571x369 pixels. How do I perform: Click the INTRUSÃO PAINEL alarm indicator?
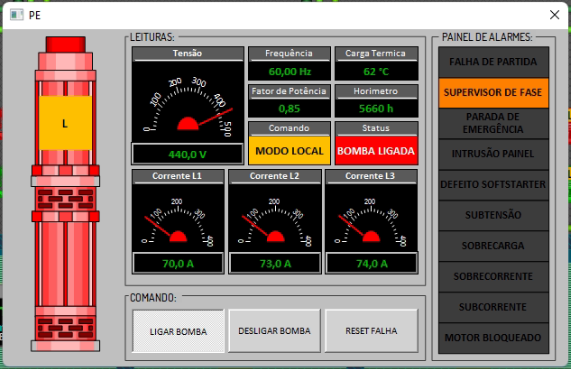click(493, 154)
